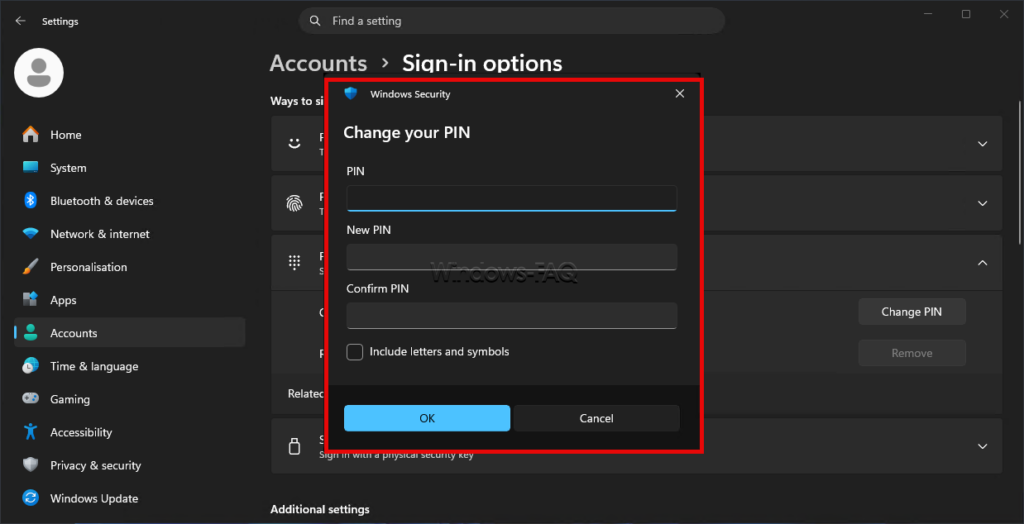This screenshot has height=524, width=1024.
Task: Click the Settings window vertical scrollbar
Action: tap(1020, 170)
